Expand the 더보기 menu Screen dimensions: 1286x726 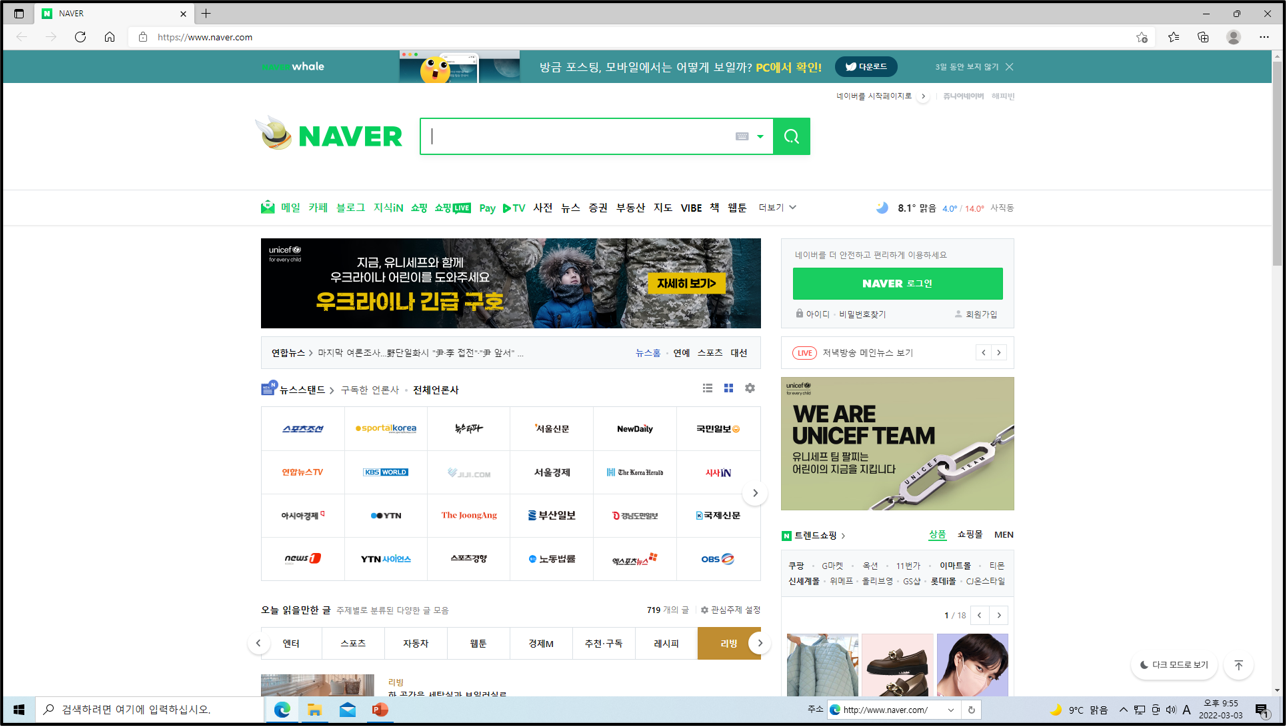click(x=777, y=208)
